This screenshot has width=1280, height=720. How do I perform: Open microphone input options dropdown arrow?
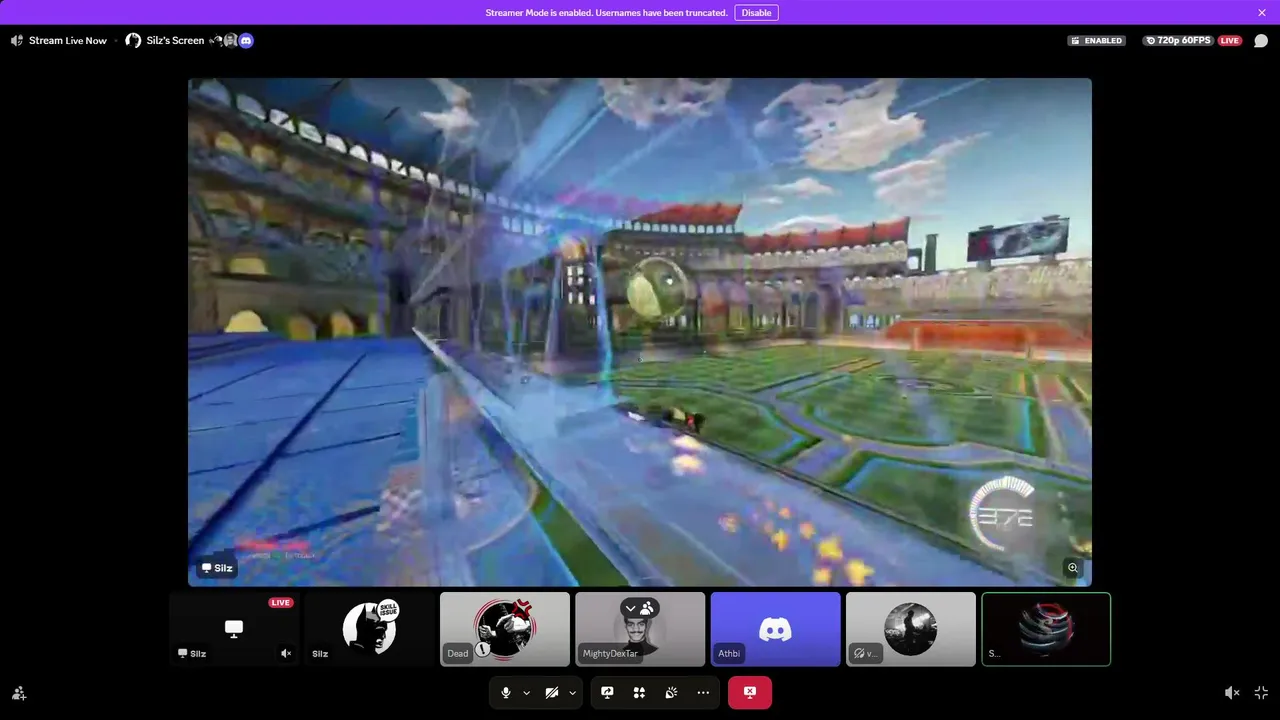click(526, 692)
